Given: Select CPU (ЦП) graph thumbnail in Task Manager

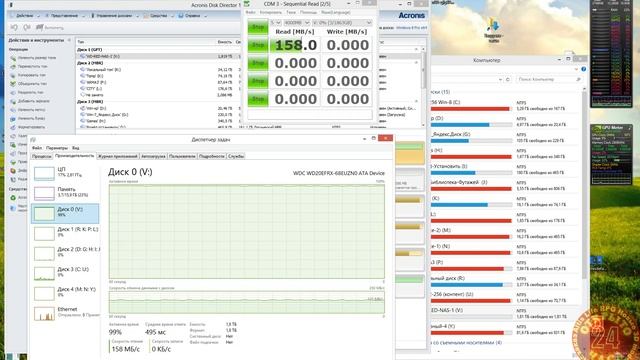Looking at the screenshot, I should pyautogui.click(x=44, y=173).
